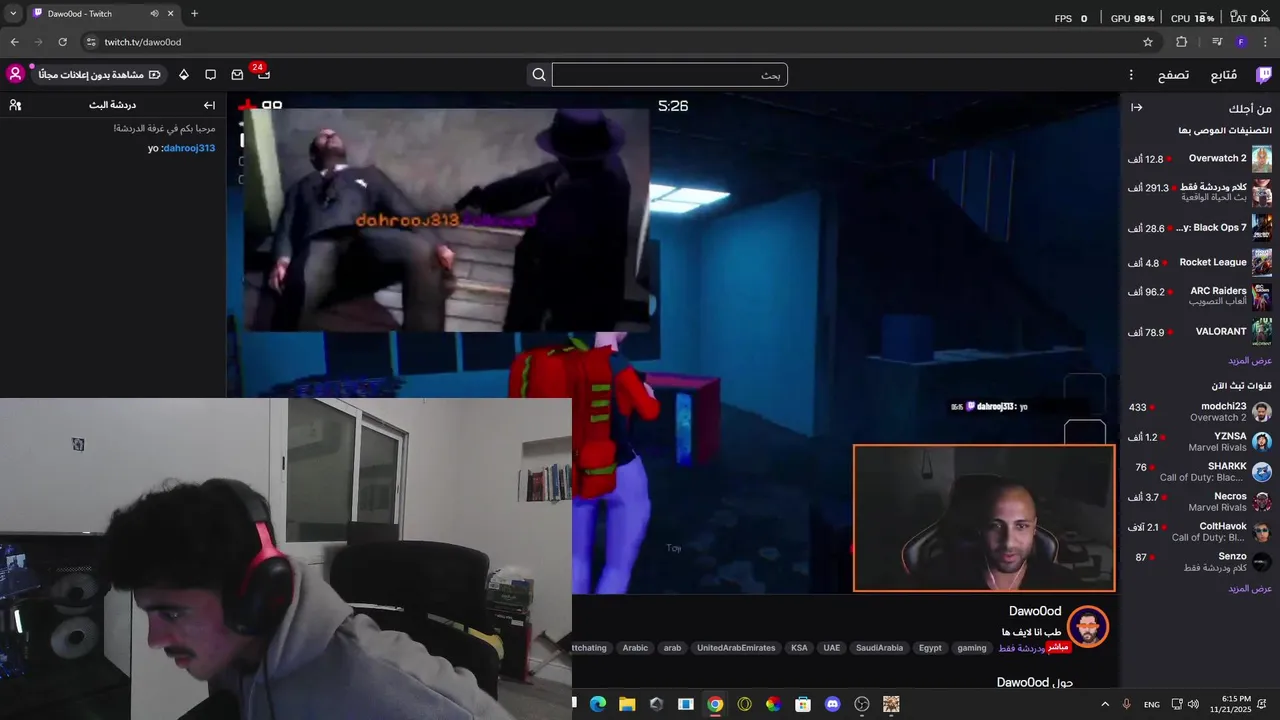Viewport: 1280px width, 720px height.
Task: Click watch ad-free button
Action: (x=99, y=75)
